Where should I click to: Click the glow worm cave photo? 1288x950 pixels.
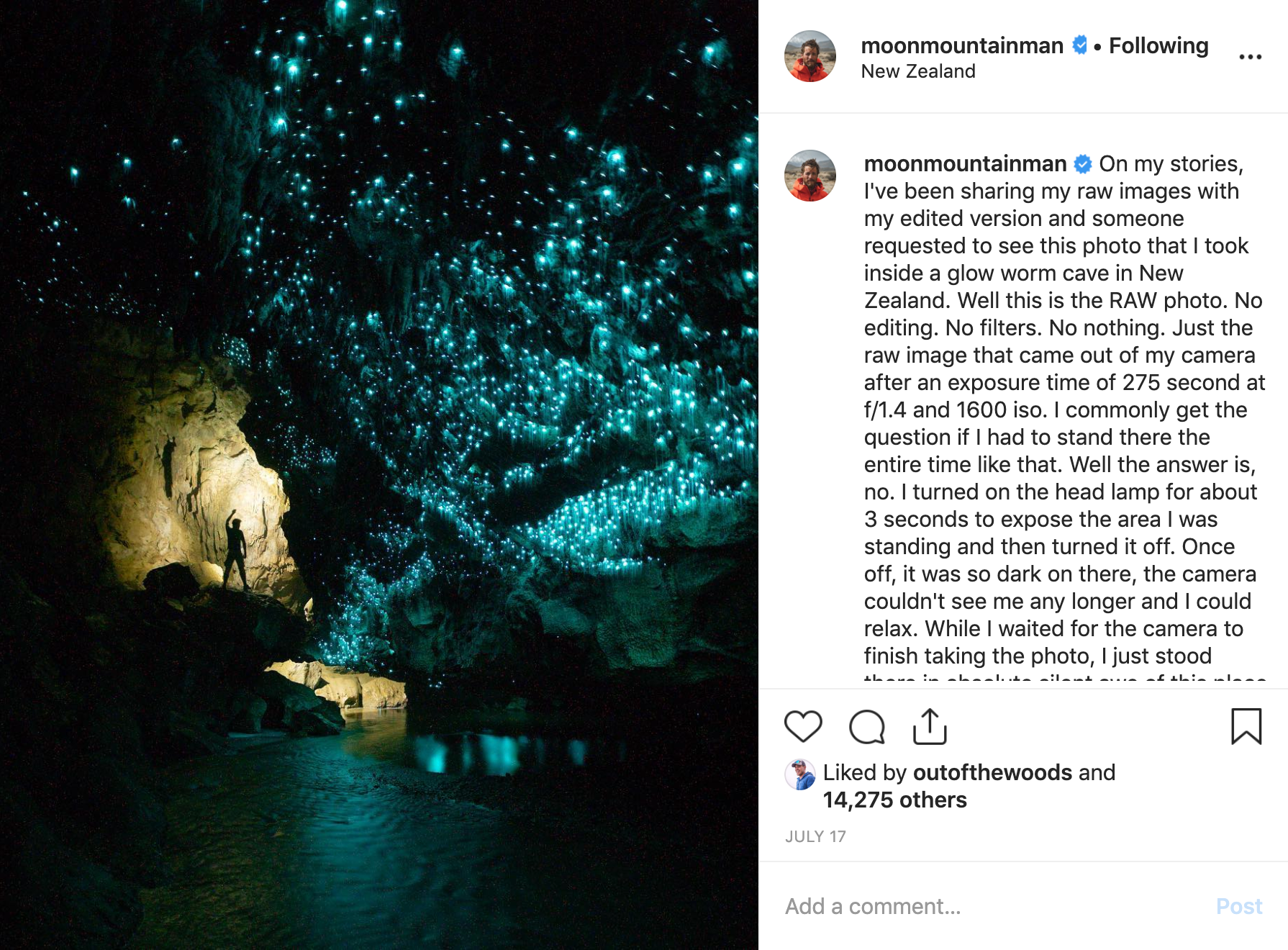coord(379,475)
